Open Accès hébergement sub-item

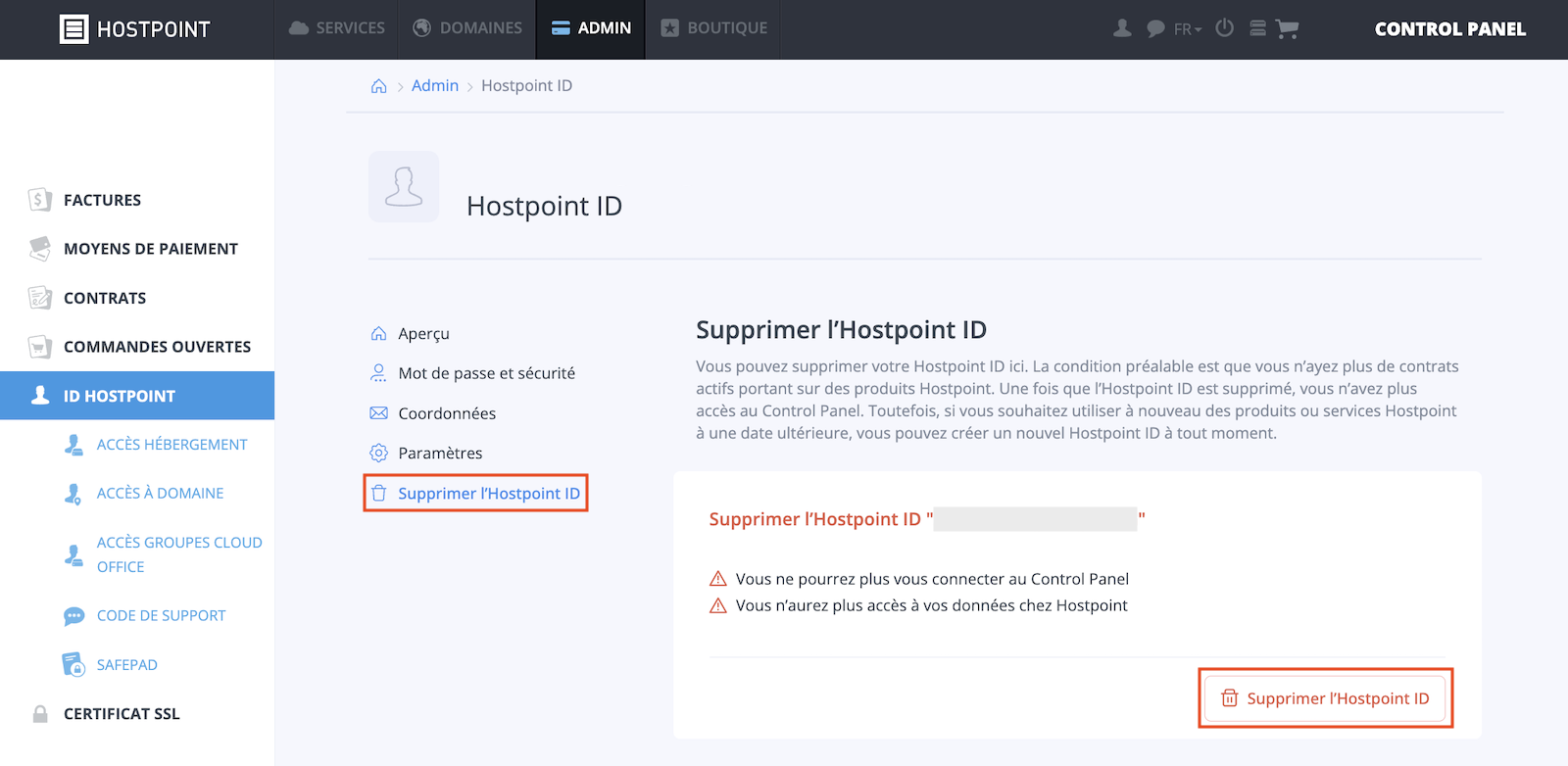pos(171,445)
